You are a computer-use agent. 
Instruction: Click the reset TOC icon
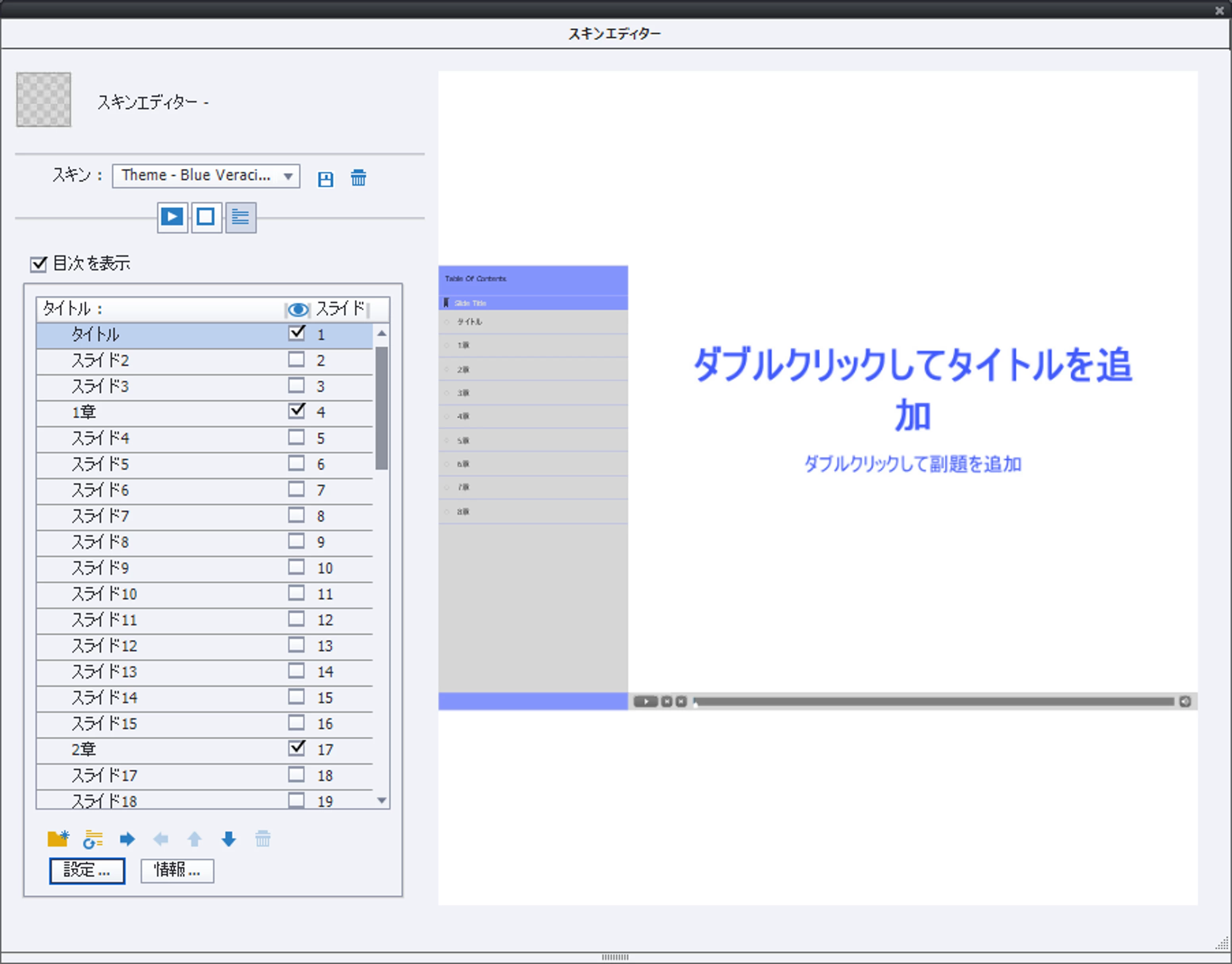click(x=93, y=839)
